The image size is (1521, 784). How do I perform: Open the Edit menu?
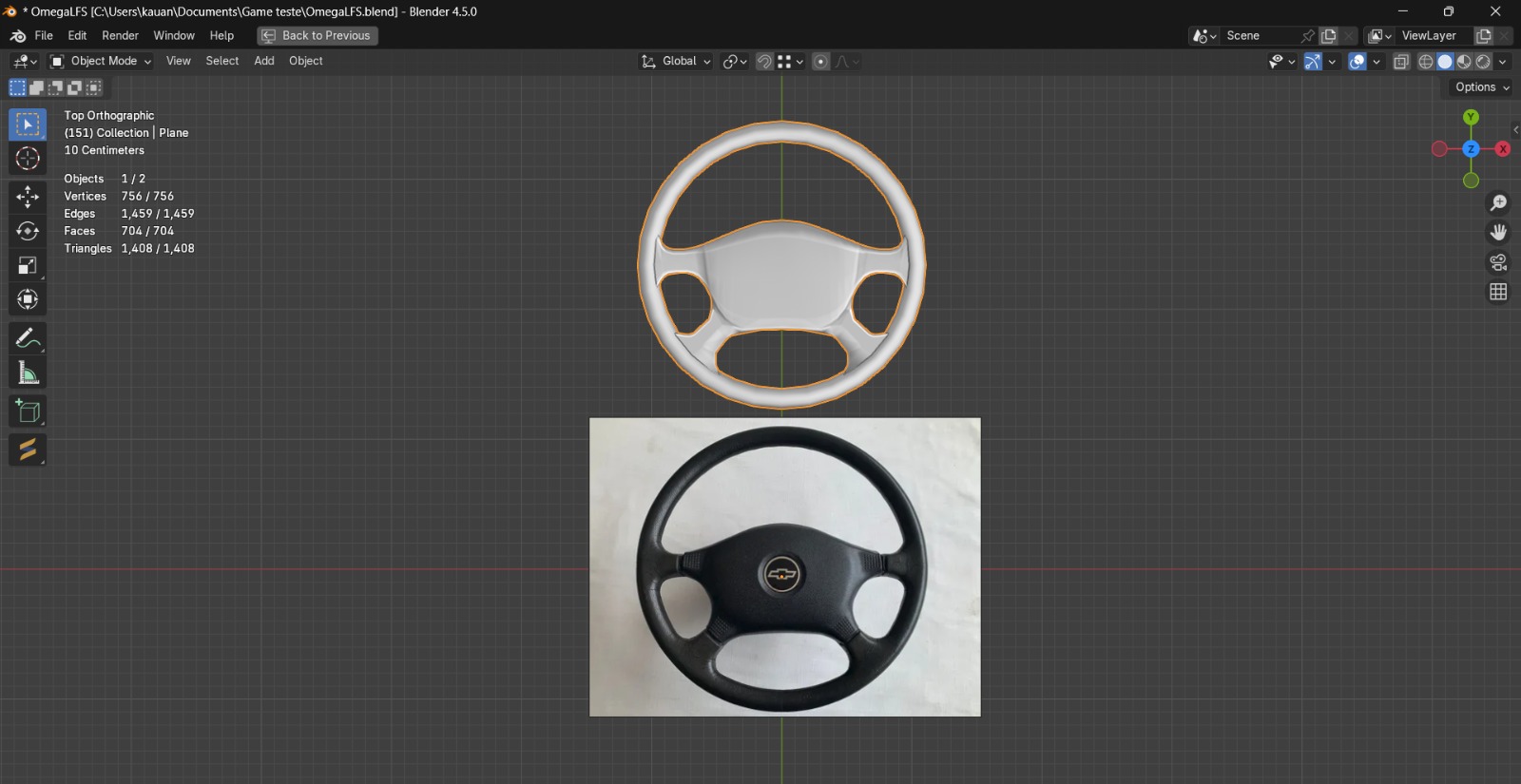[77, 36]
